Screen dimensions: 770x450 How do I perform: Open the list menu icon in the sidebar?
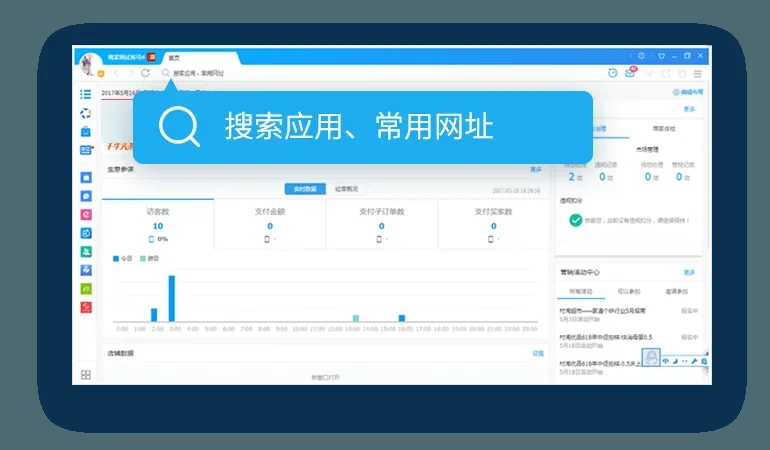pos(86,94)
